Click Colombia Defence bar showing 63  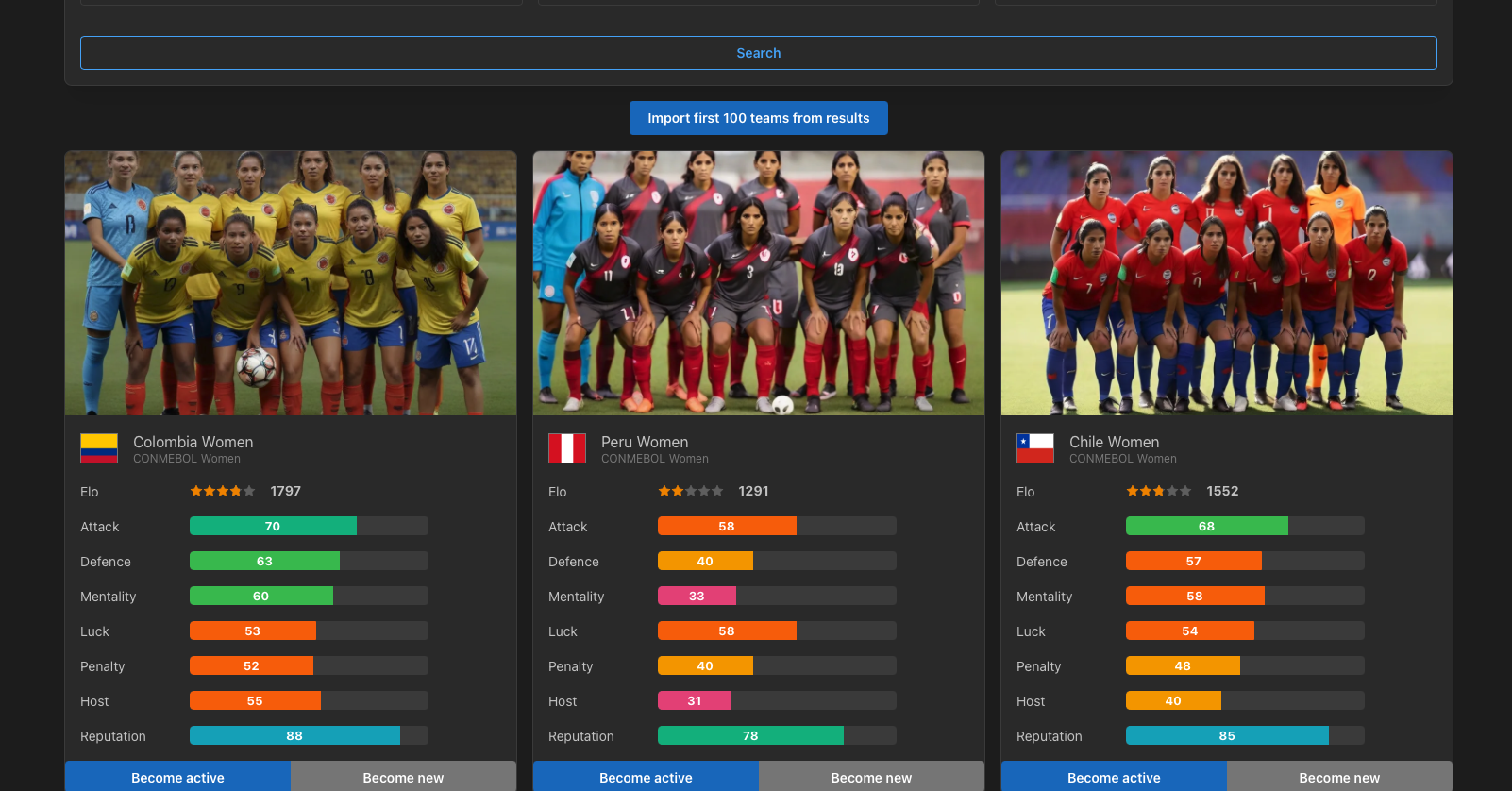309,561
